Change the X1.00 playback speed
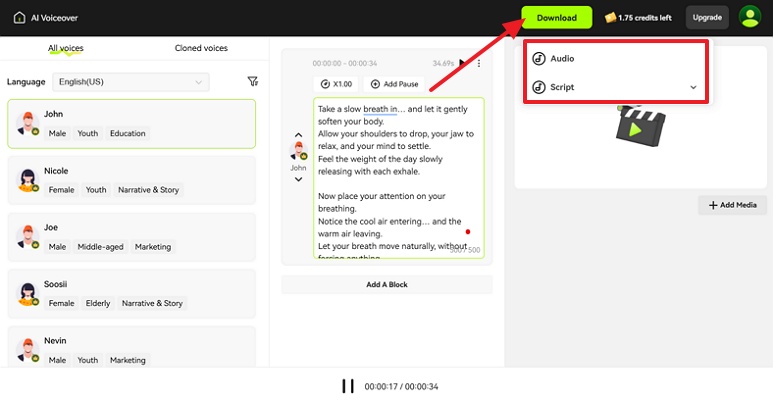Viewport: 773px width, 400px height. [x=337, y=84]
